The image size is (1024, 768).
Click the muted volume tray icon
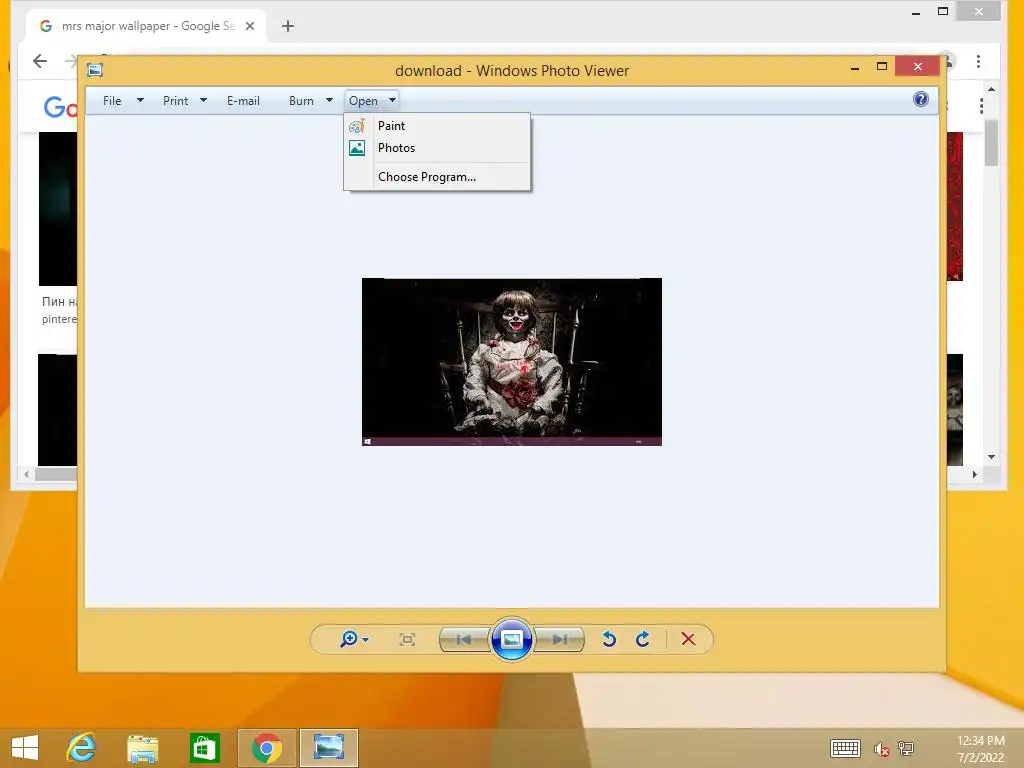(x=882, y=749)
